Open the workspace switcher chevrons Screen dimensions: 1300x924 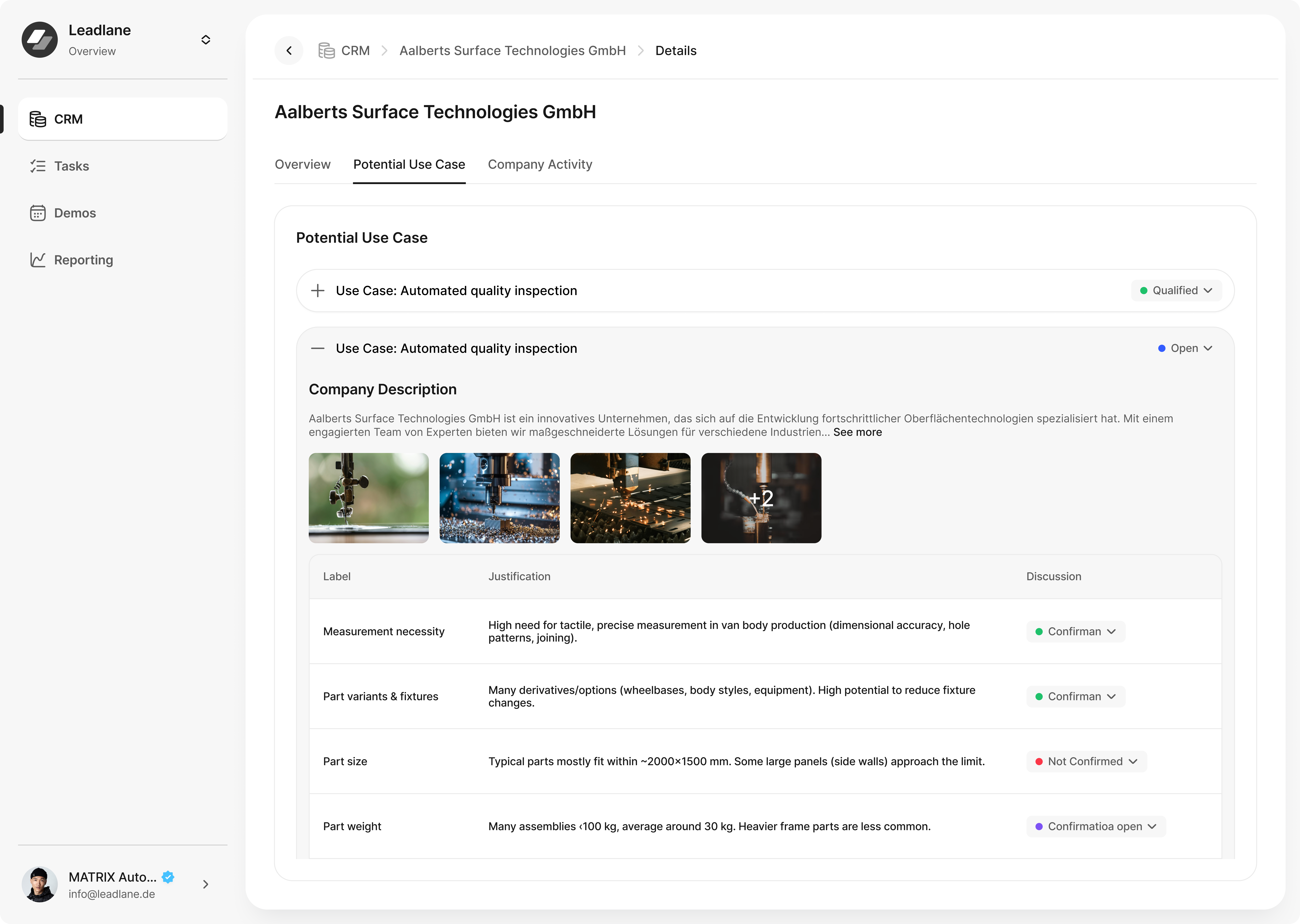click(x=205, y=39)
